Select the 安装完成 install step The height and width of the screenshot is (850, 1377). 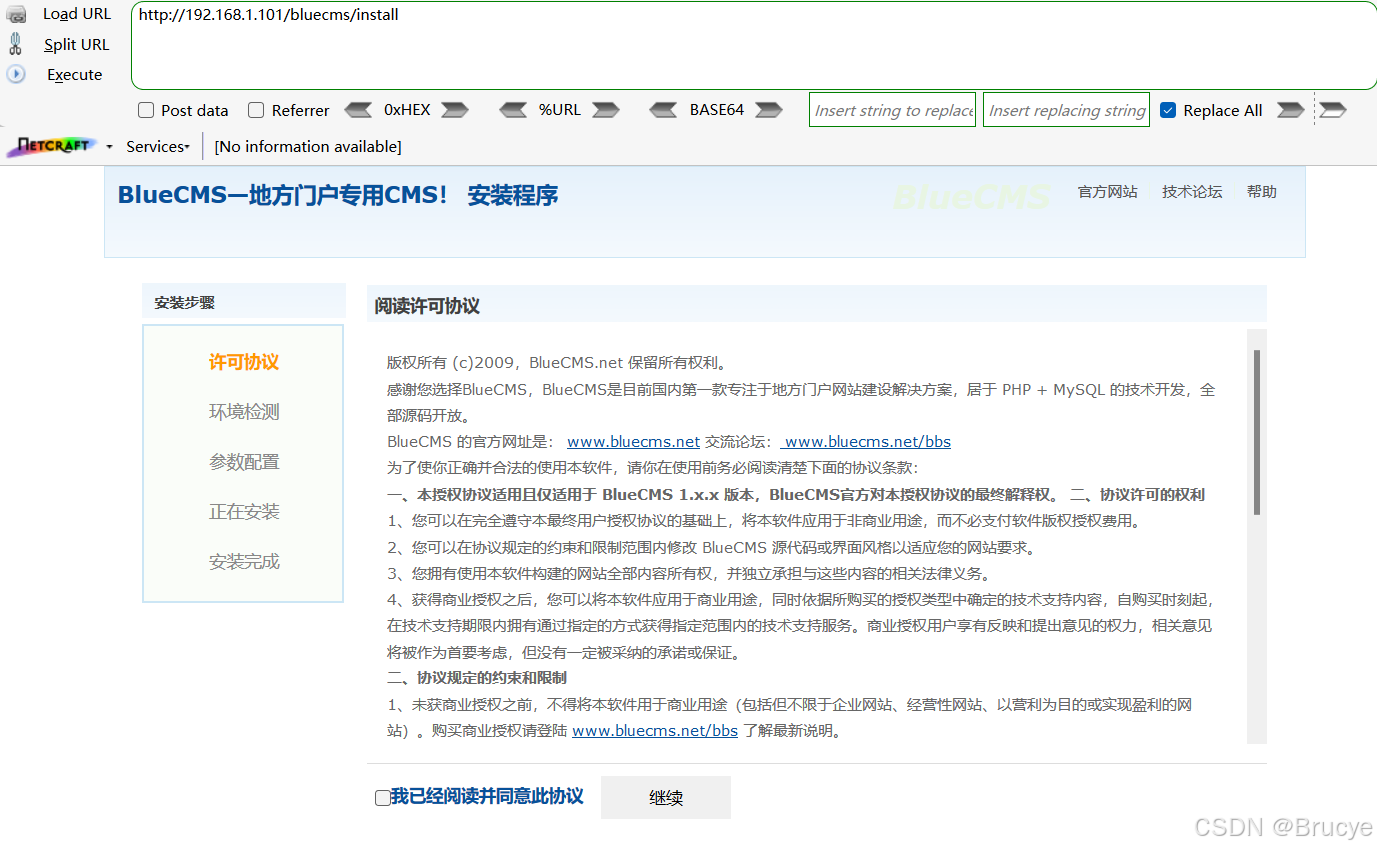pyautogui.click(x=244, y=562)
